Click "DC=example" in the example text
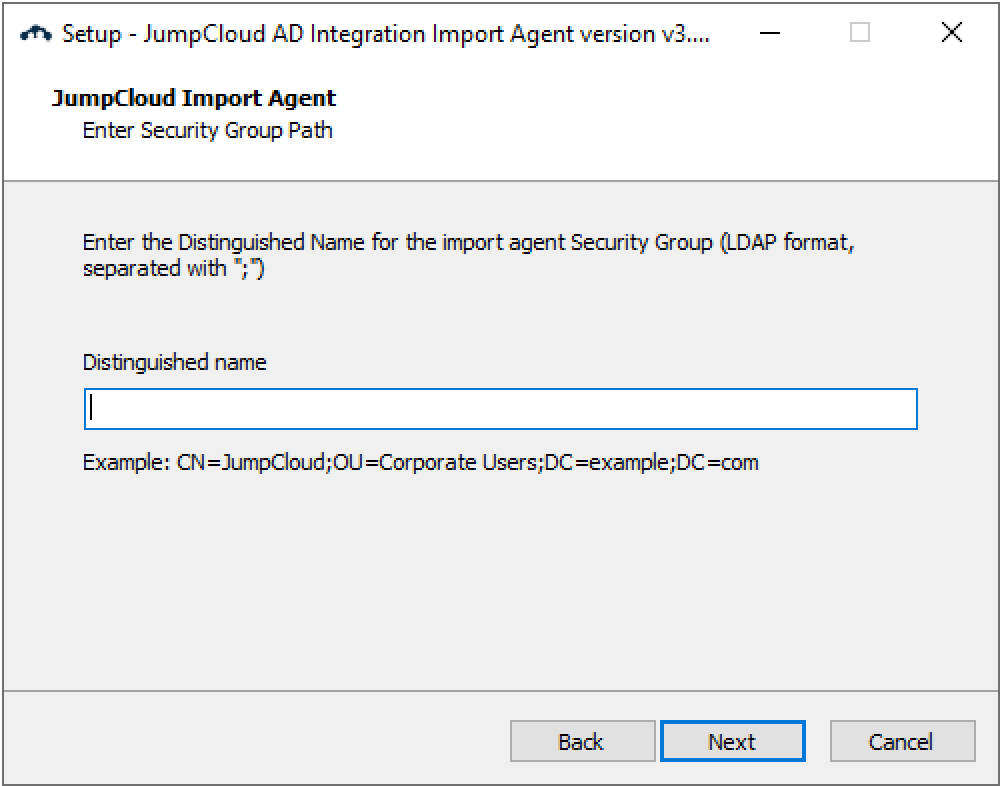The image size is (1000, 786). point(608,463)
